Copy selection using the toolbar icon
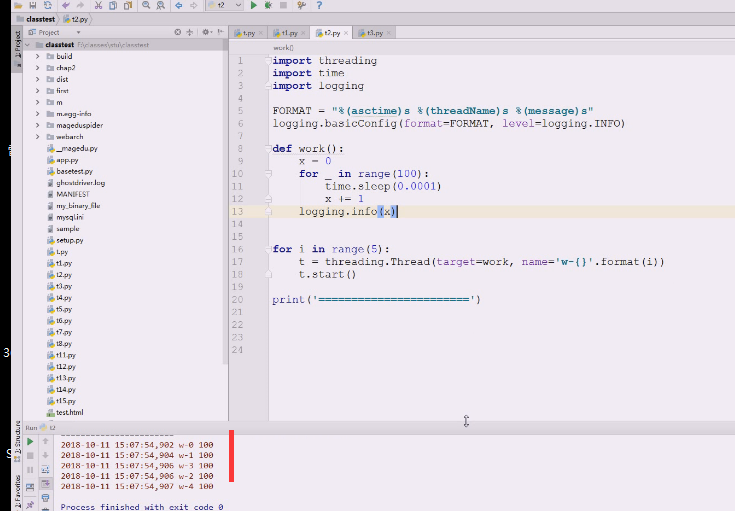Screen dimensions: 735x511 coord(113,5)
